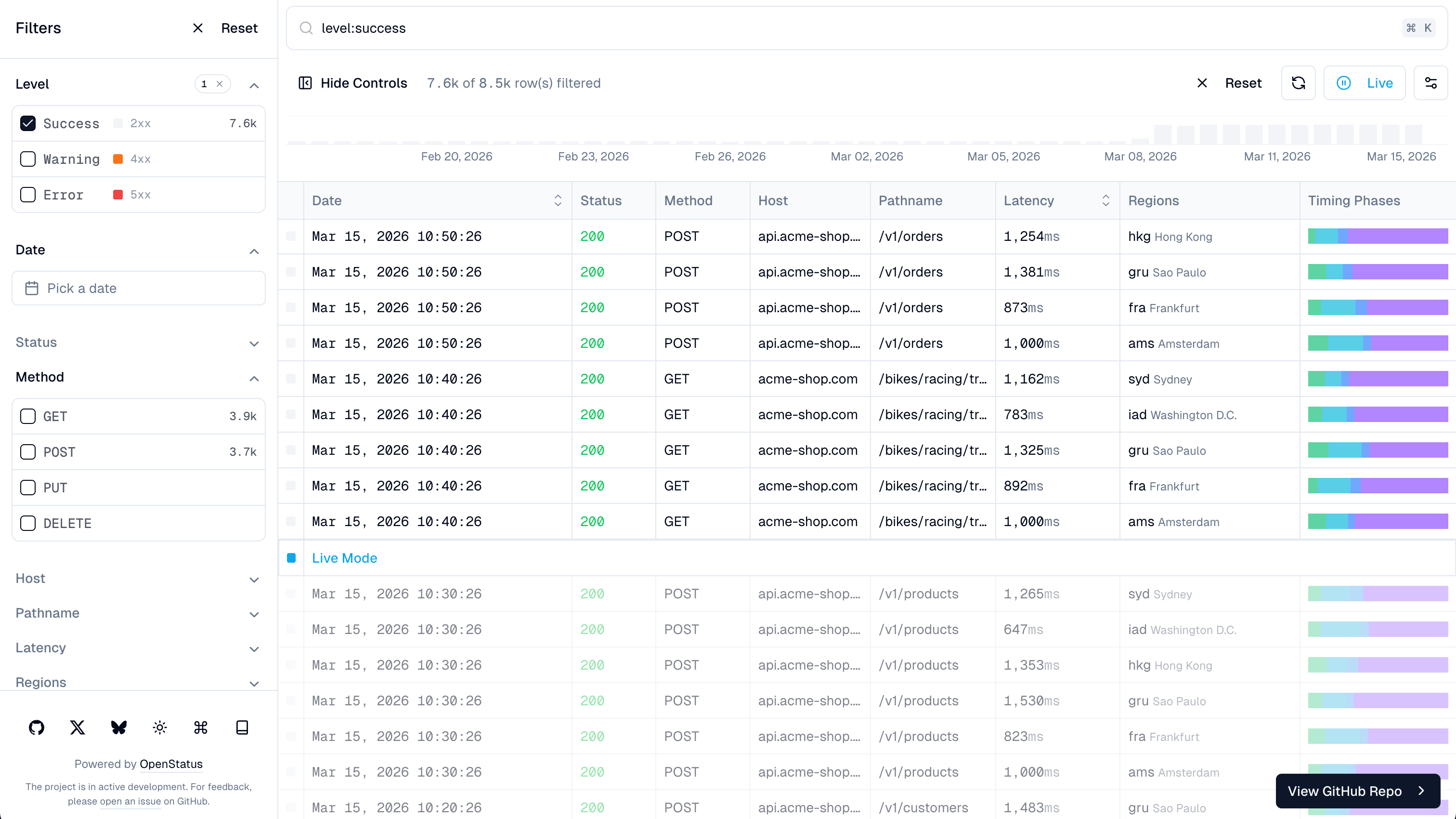Click the refresh data icon button

click(1298, 83)
